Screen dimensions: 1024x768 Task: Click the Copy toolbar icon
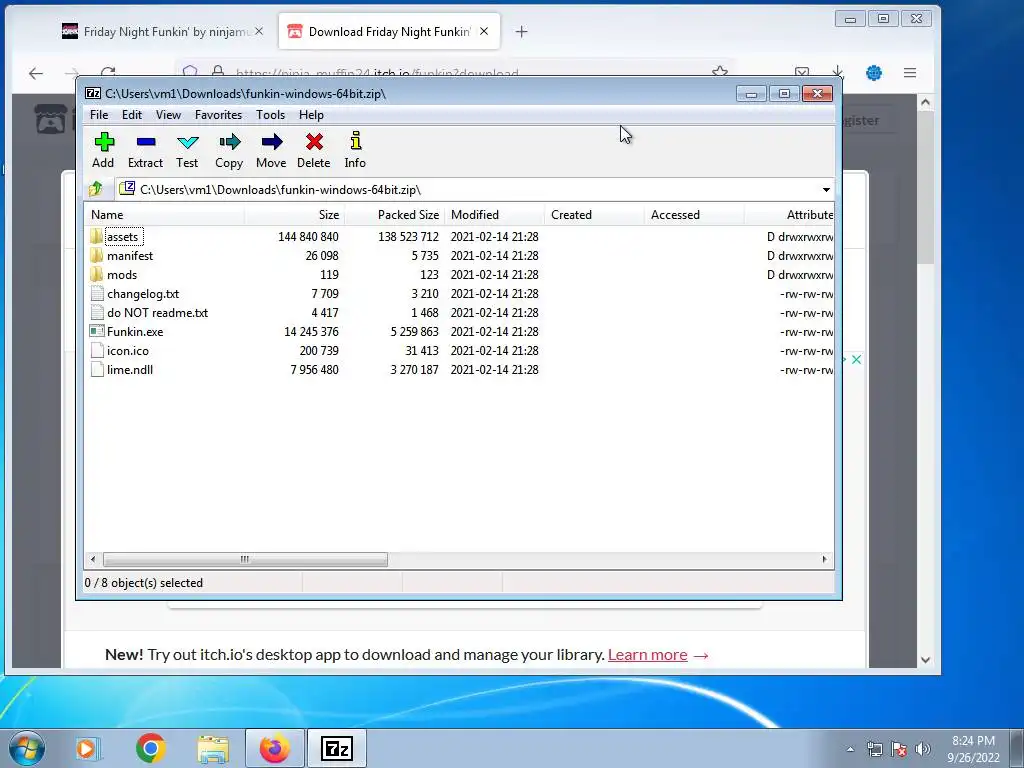click(x=229, y=142)
